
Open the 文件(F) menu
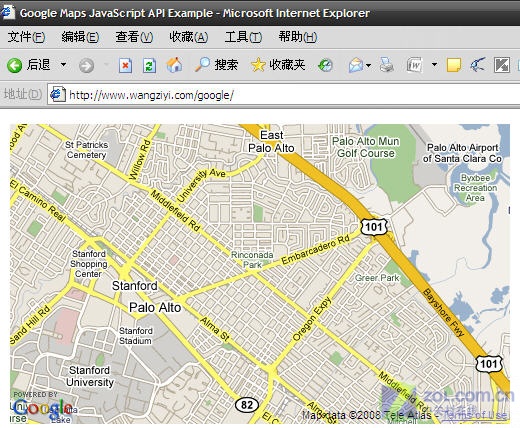coord(26,37)
